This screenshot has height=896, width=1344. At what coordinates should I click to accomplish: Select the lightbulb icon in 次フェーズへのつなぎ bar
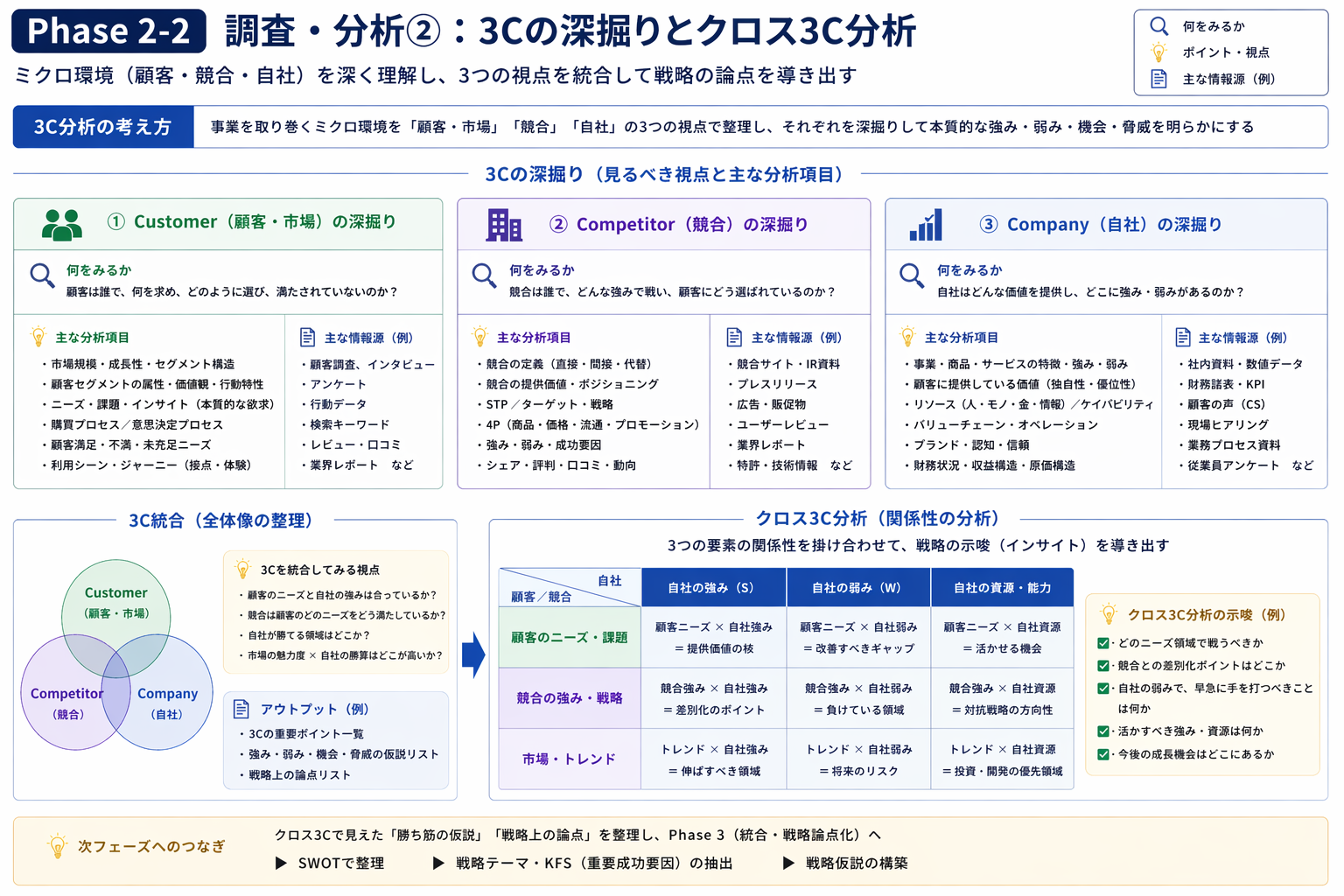(59, 844)
